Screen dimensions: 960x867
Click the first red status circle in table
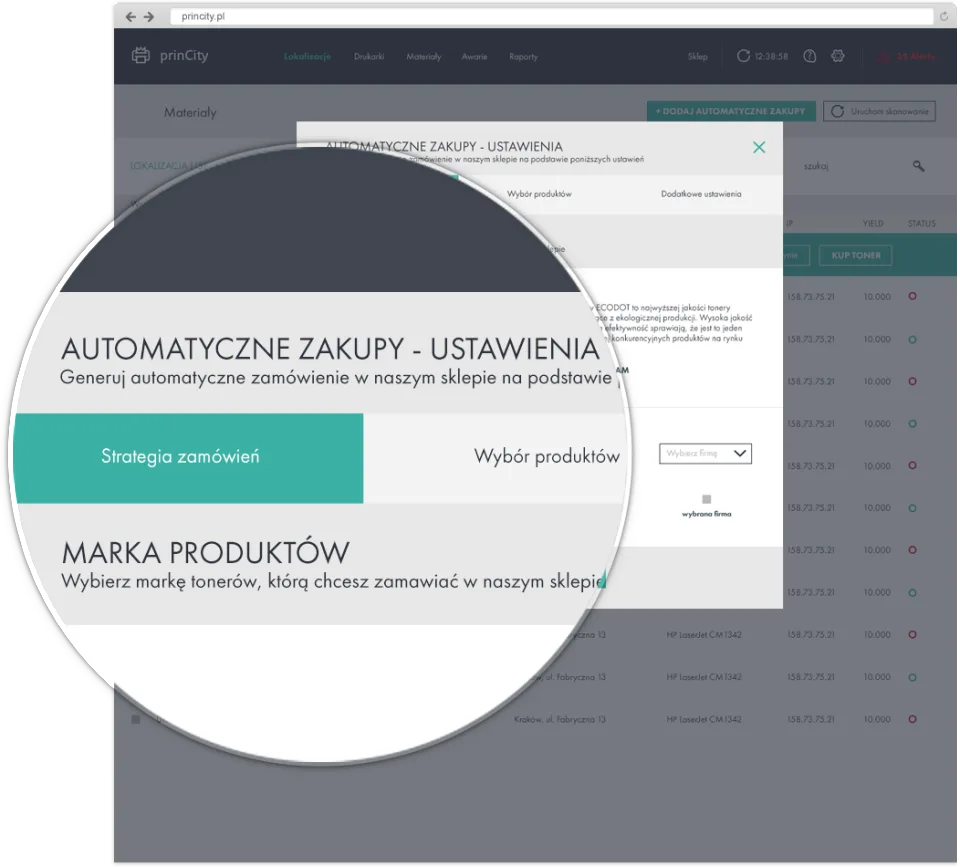tap(912, 296)
